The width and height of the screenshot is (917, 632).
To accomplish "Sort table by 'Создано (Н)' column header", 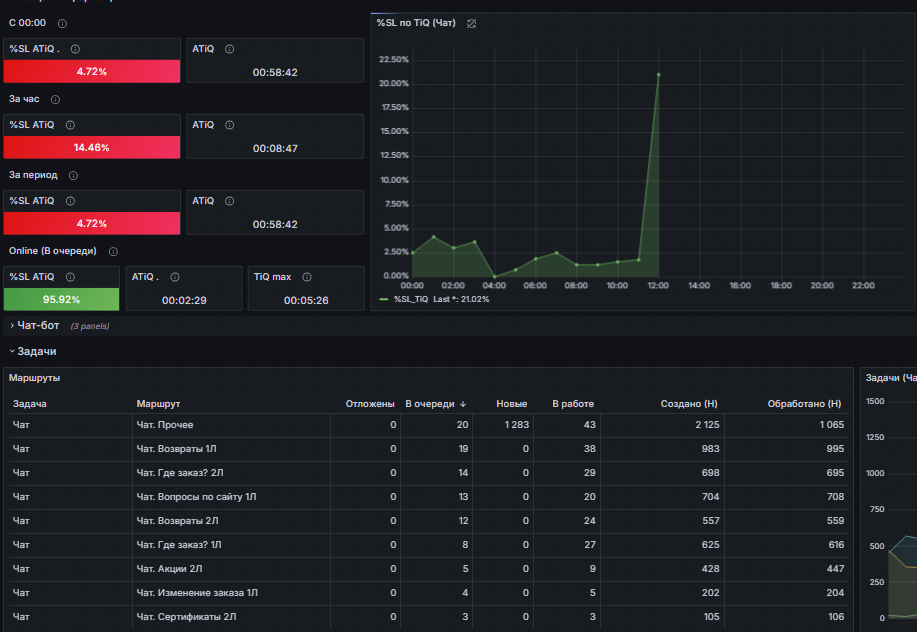I will point(689,404).
